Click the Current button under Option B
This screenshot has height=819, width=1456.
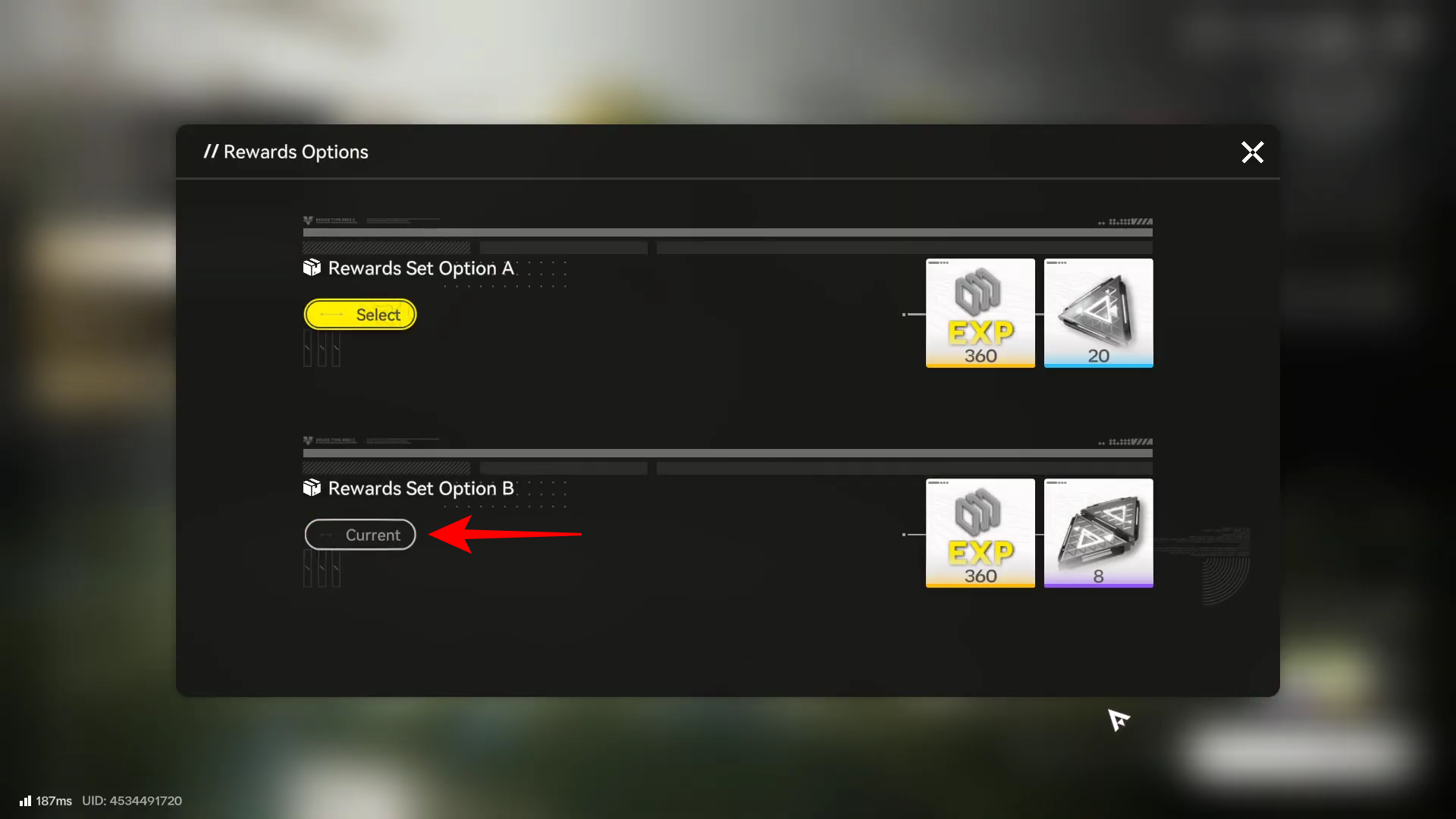[x=360, y=535]
